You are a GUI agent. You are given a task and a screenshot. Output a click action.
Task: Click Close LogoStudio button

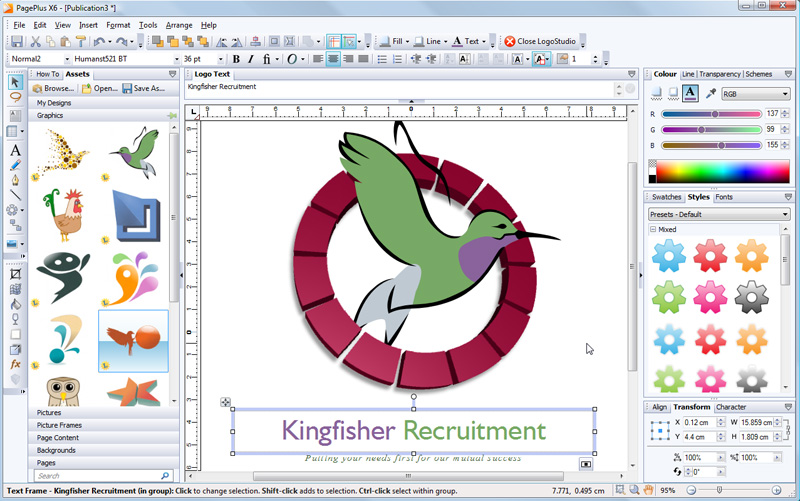click(540, 41)
